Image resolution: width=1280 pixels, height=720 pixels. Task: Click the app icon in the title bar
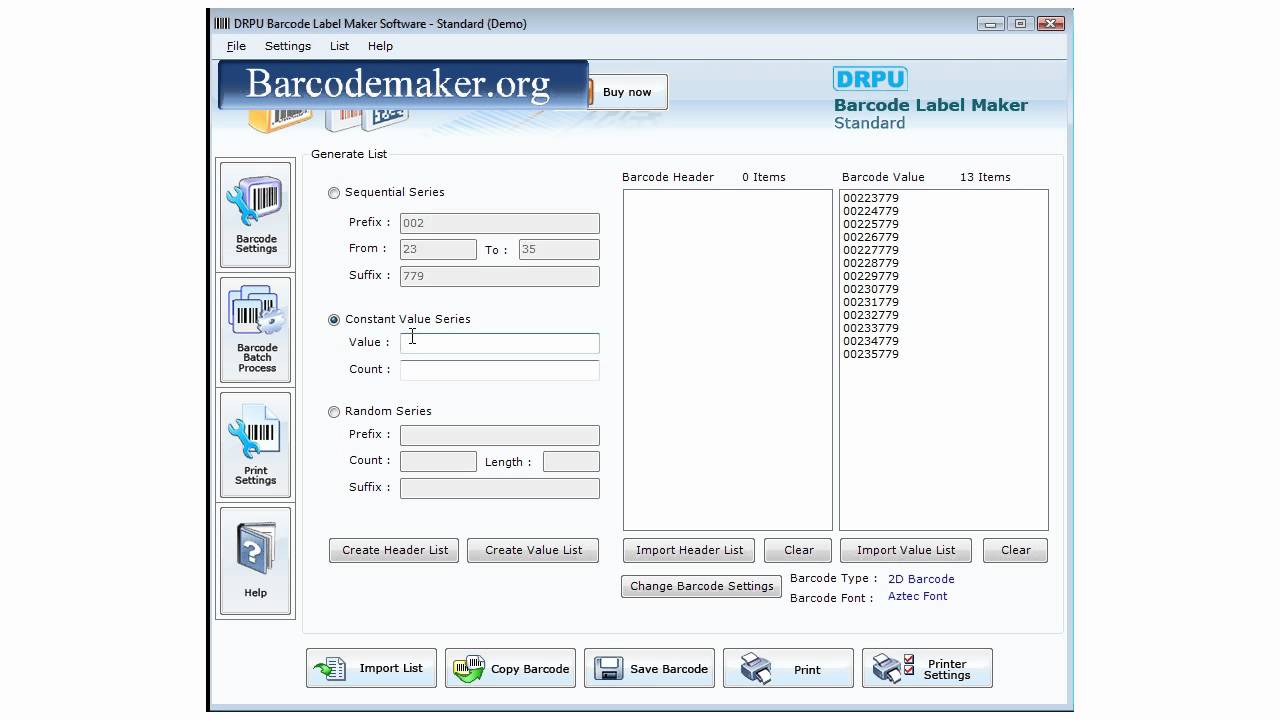[x=222, y=23]
